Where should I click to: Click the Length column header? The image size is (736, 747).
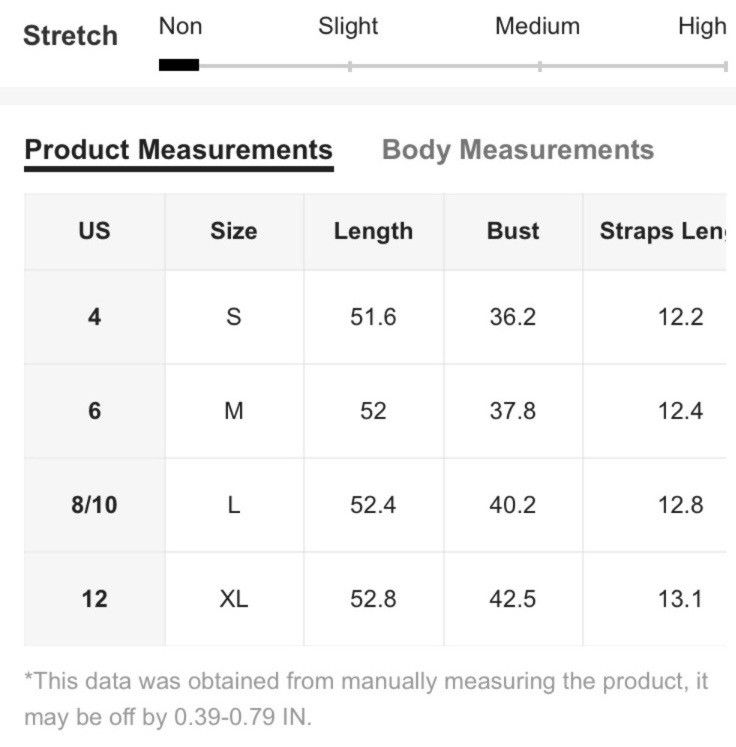[373, 231]
